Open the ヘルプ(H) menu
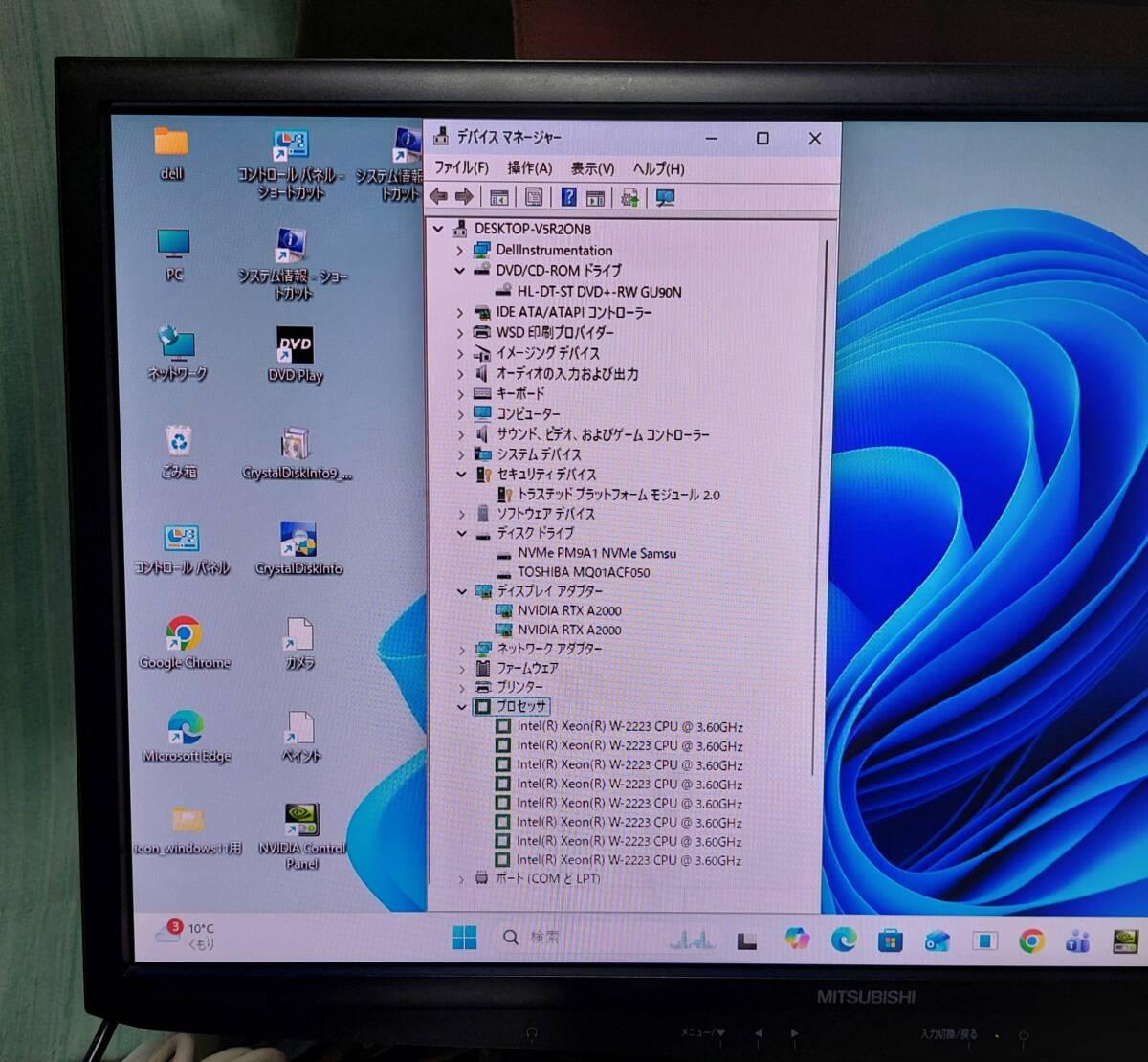 [x=658, y=168]
